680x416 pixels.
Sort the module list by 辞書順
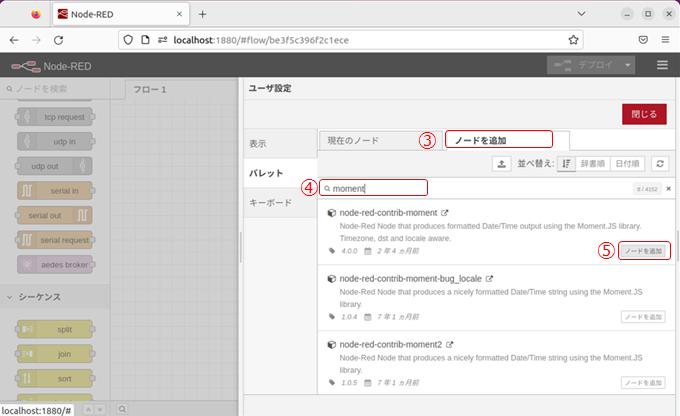[x=592, y=164]
